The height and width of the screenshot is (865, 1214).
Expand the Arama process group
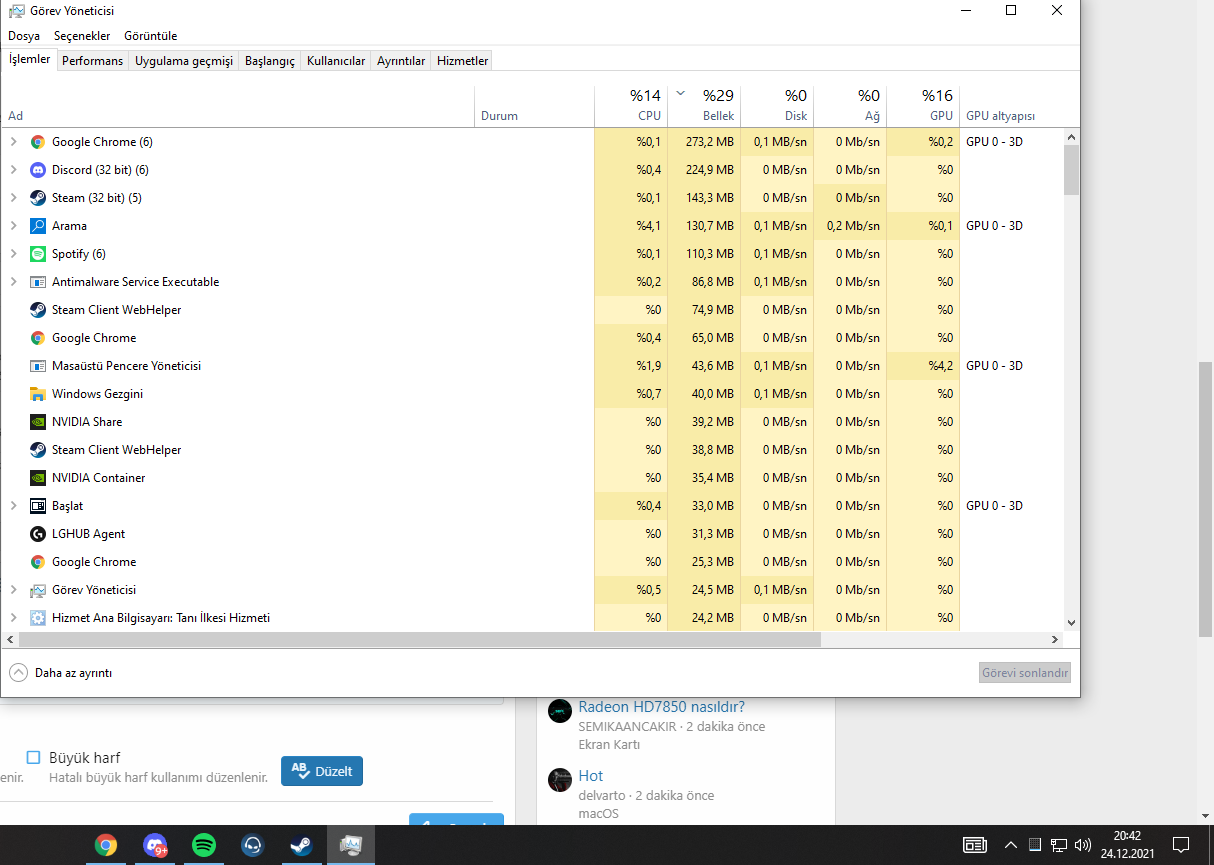pyautogui.click(x=13, y=226)
